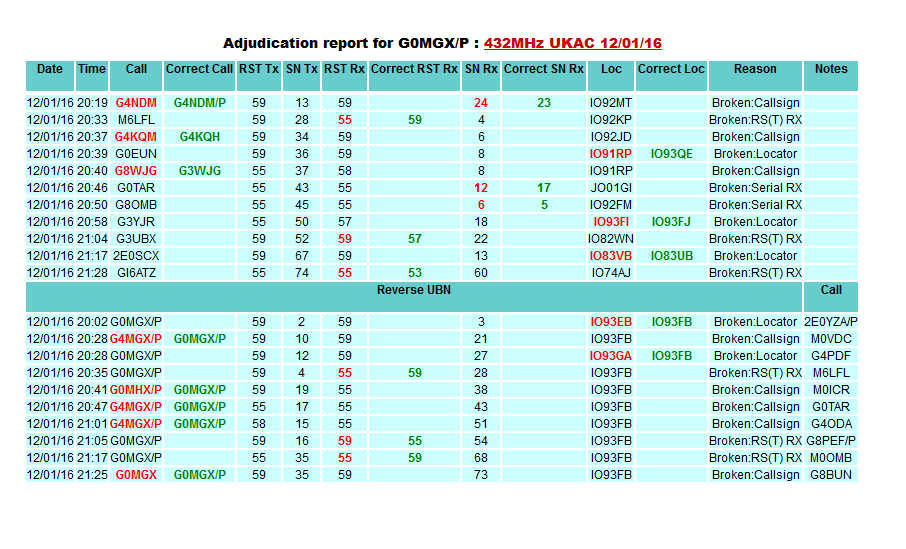Select callsign G8OMB

click(x=136, y=205)
